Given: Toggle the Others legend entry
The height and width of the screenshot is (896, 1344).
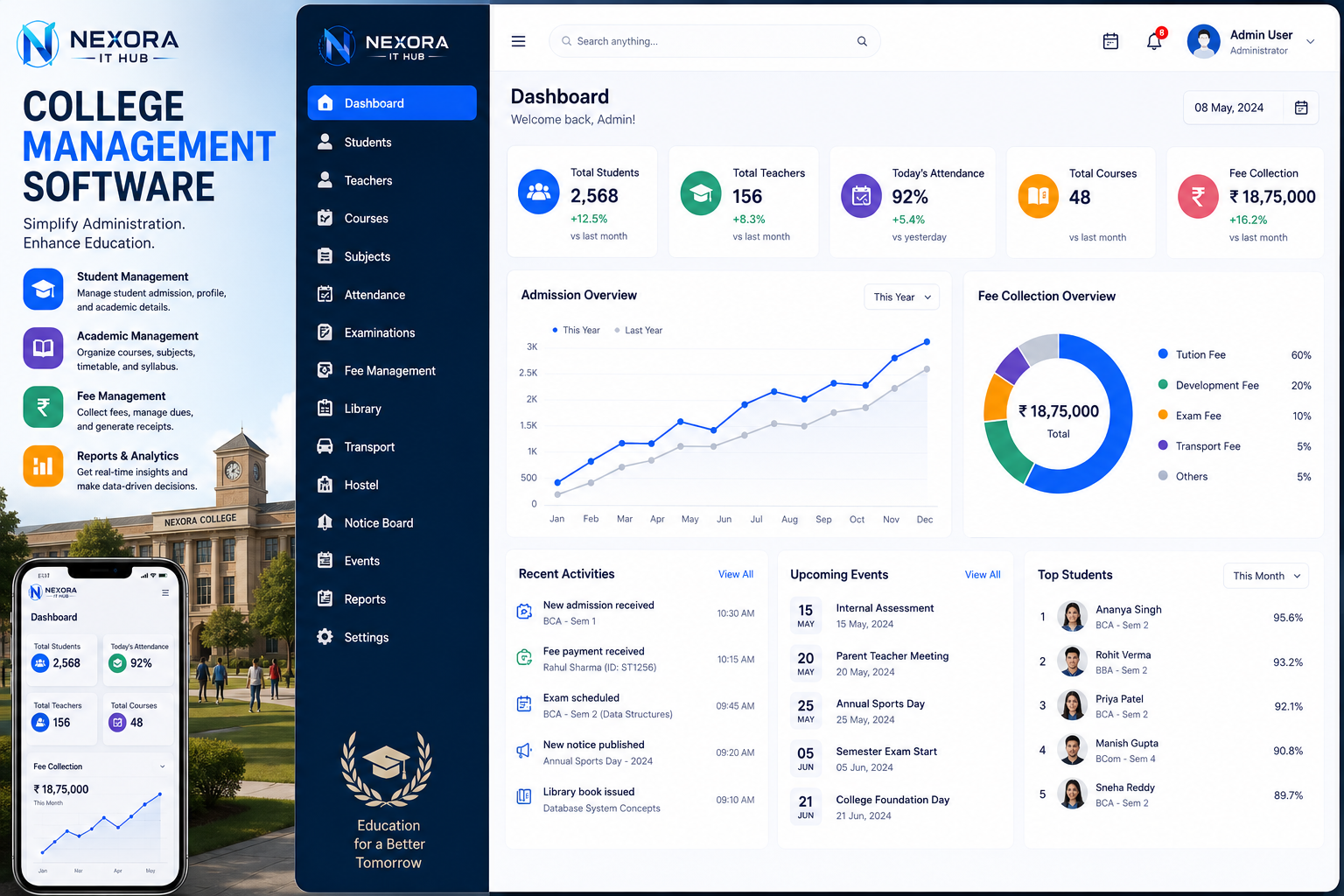Looking at the screenshot, I should [1234, 477].
